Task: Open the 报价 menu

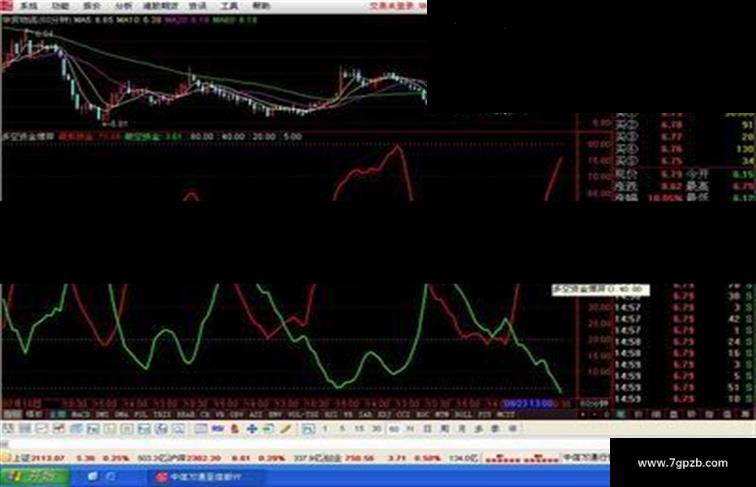Action: [92, 6]
